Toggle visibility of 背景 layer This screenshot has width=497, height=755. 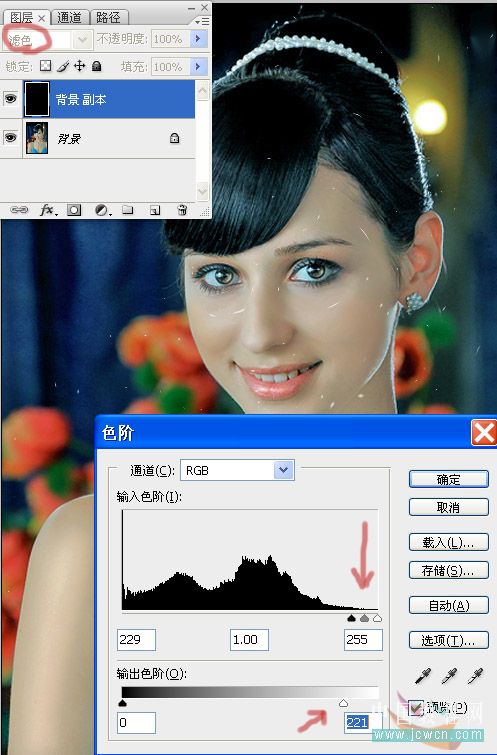point(11,138)
